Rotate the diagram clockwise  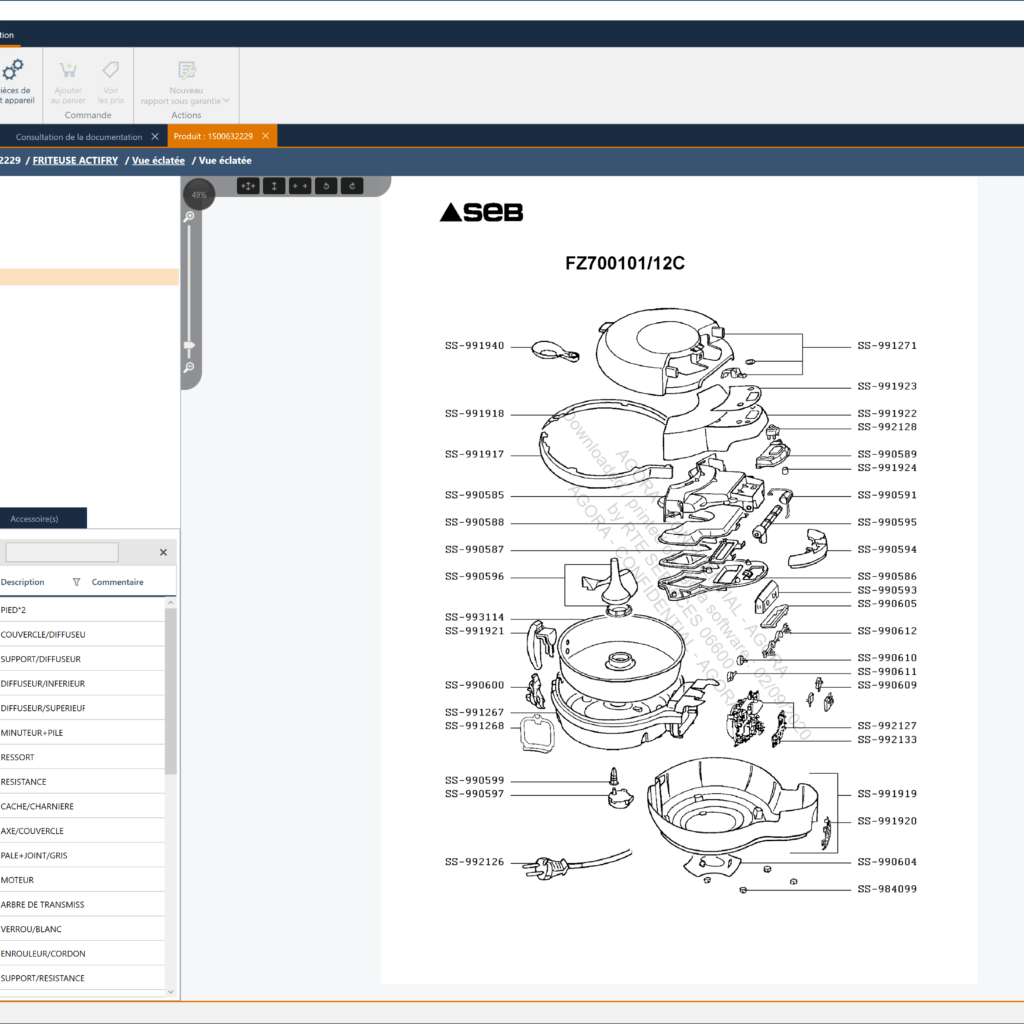[352, 186]
